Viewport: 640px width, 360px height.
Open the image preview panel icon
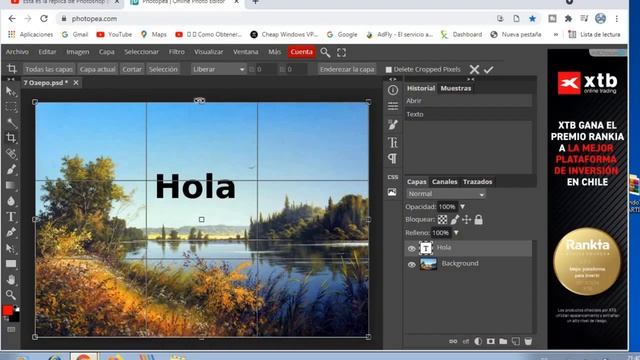pos(392,192)
